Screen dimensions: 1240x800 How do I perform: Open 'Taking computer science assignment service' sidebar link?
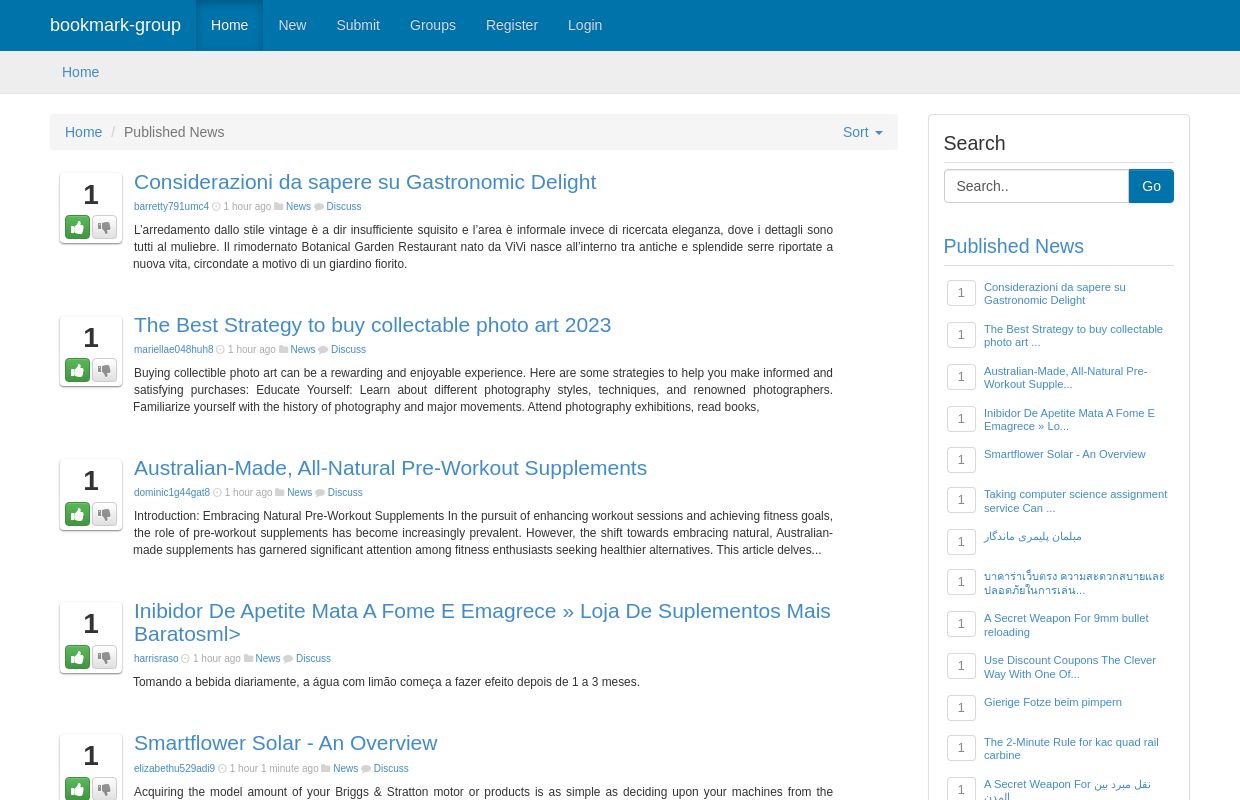click(1075, 501)
